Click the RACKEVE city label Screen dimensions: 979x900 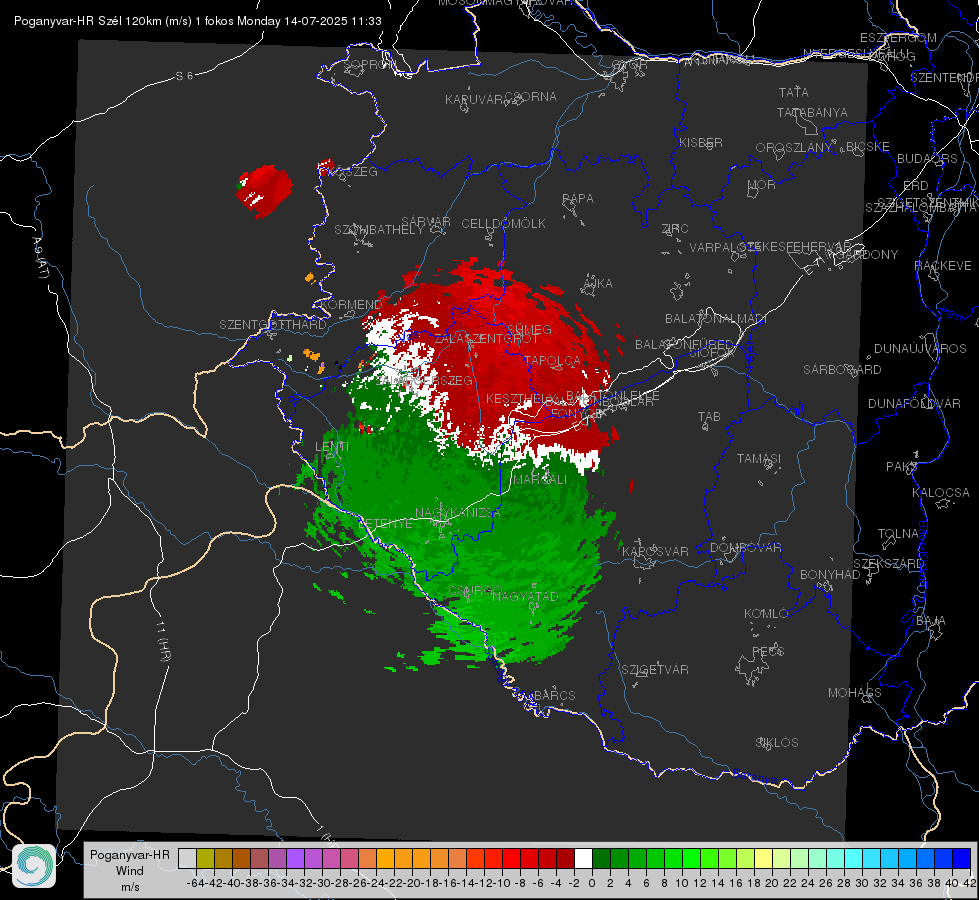(943, 266)
